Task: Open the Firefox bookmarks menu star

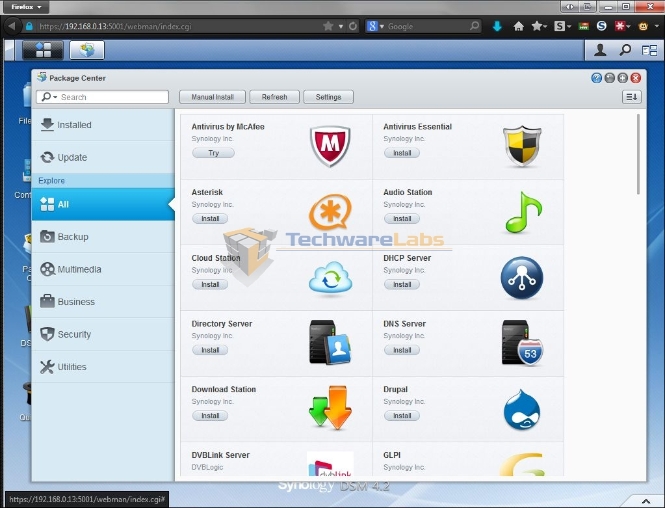Action: (x=539, y=26)
